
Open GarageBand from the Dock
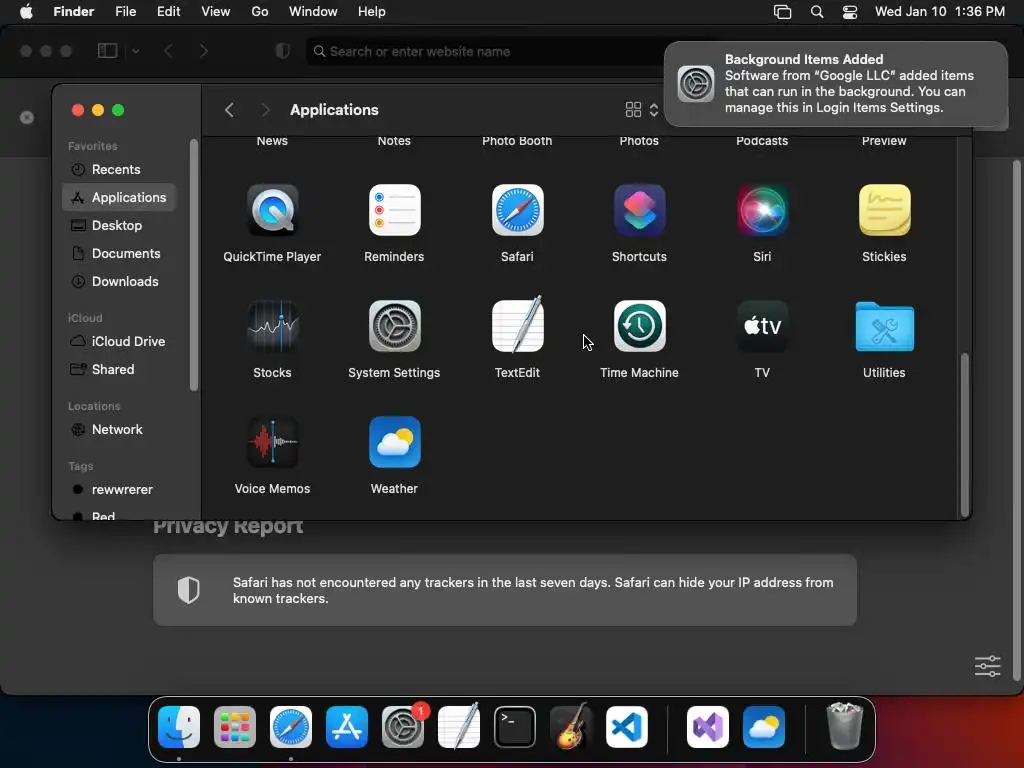click(571, 726)
